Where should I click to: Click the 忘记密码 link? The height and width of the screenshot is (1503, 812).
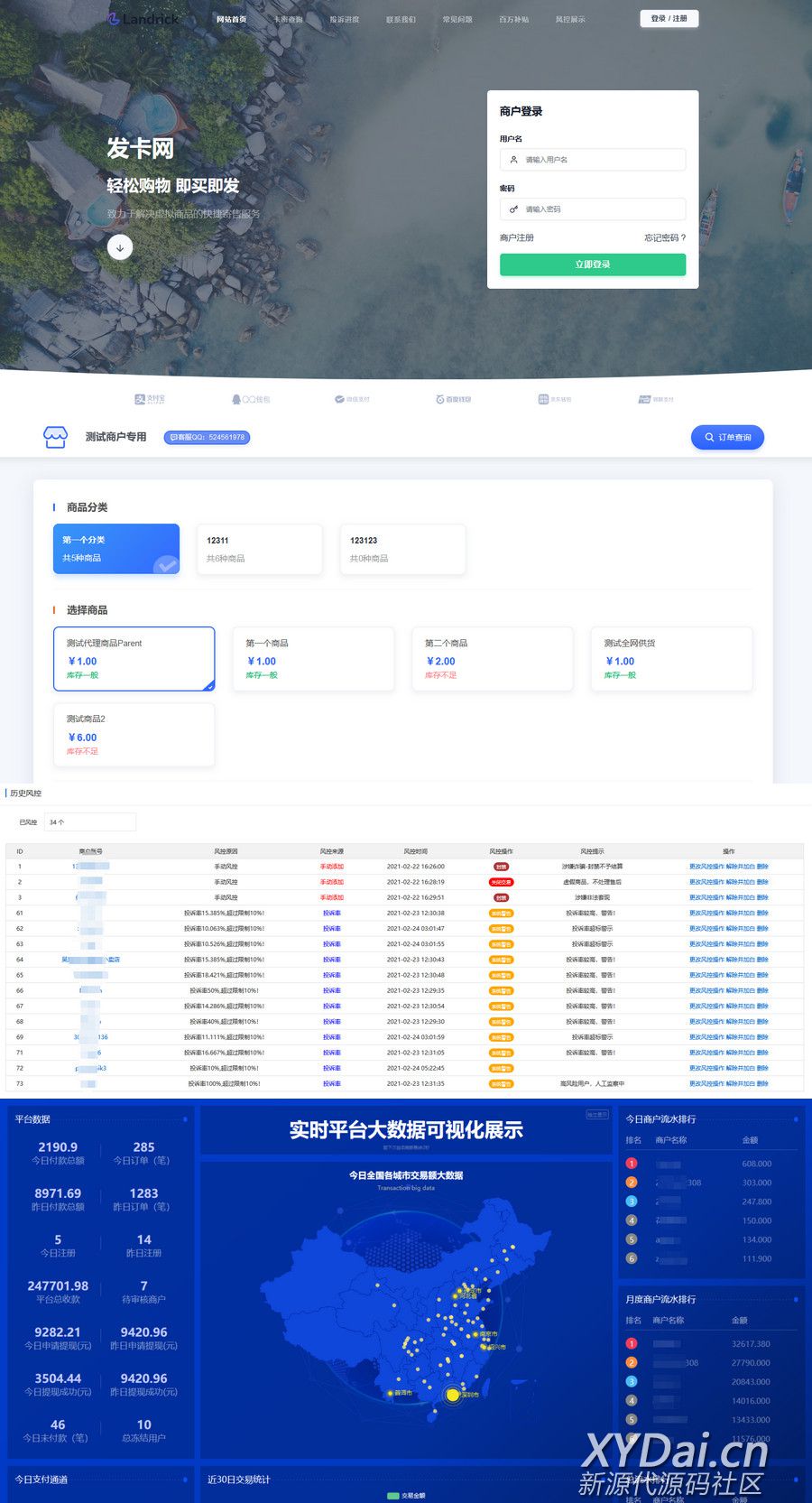[664, 238]
